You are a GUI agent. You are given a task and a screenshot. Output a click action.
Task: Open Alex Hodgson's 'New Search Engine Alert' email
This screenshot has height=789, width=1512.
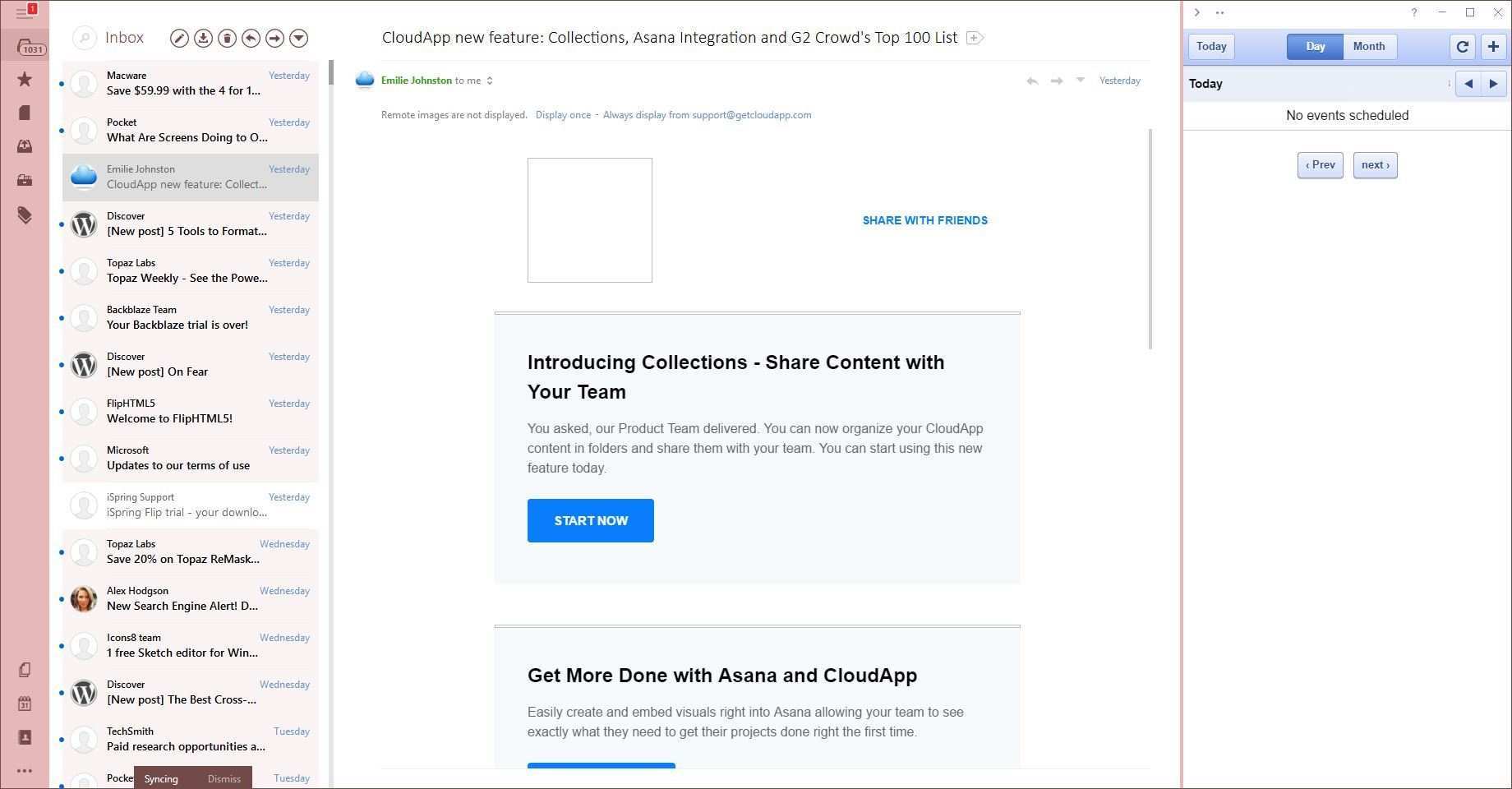[x=191, y=598]
